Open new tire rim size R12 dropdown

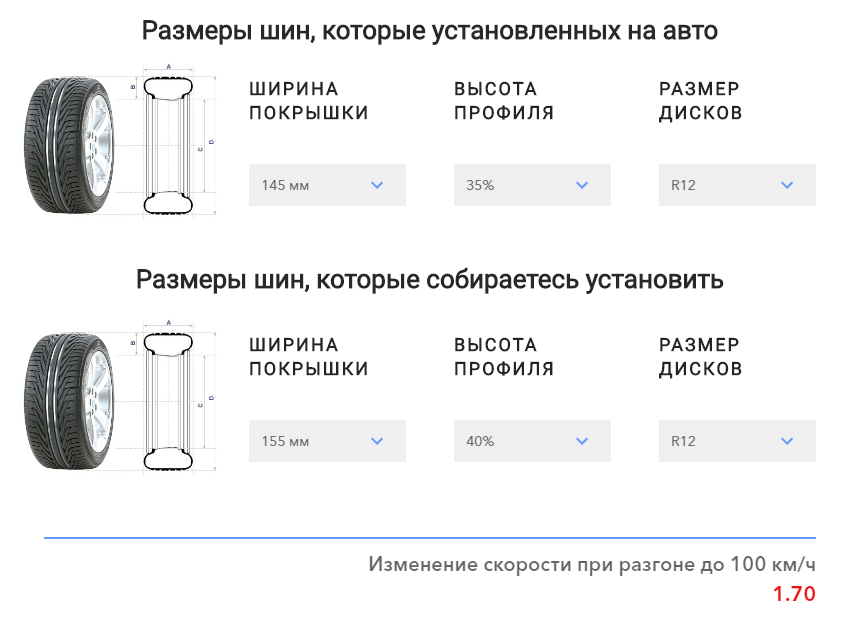click(737, 441)
